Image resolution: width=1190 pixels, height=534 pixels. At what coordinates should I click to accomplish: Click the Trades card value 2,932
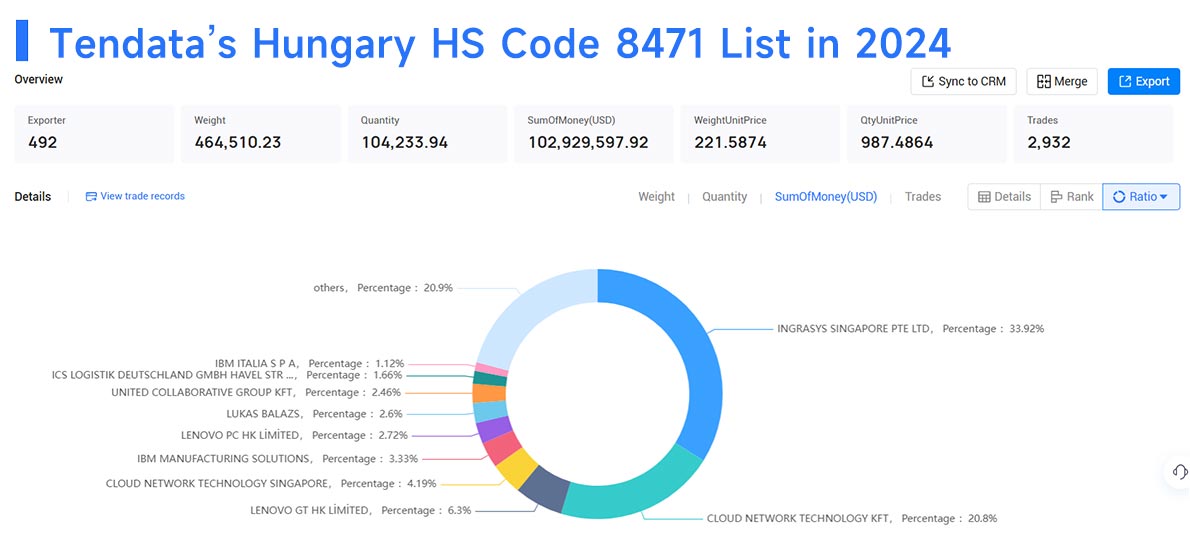pyautogui.click(x=1049, y=143)
